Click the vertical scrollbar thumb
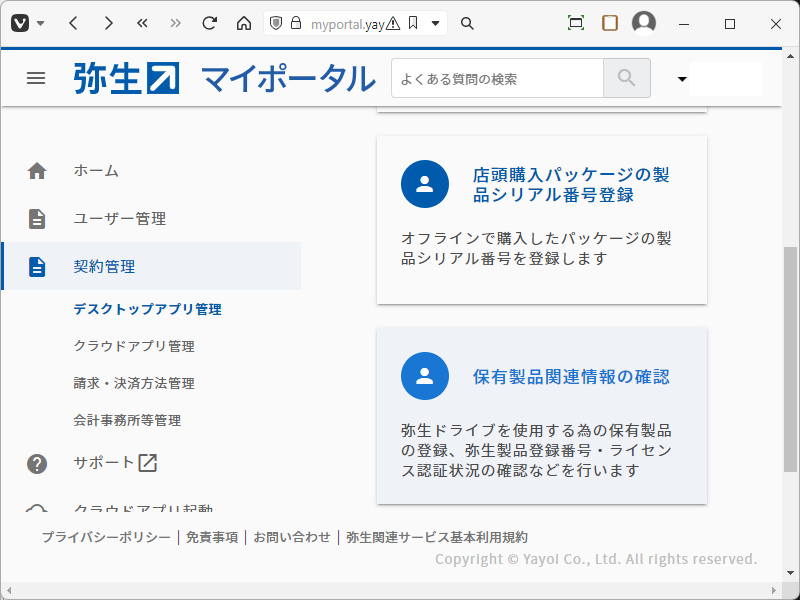The width and height of the screenshot is (800, 600). click(x=790, y=359)
